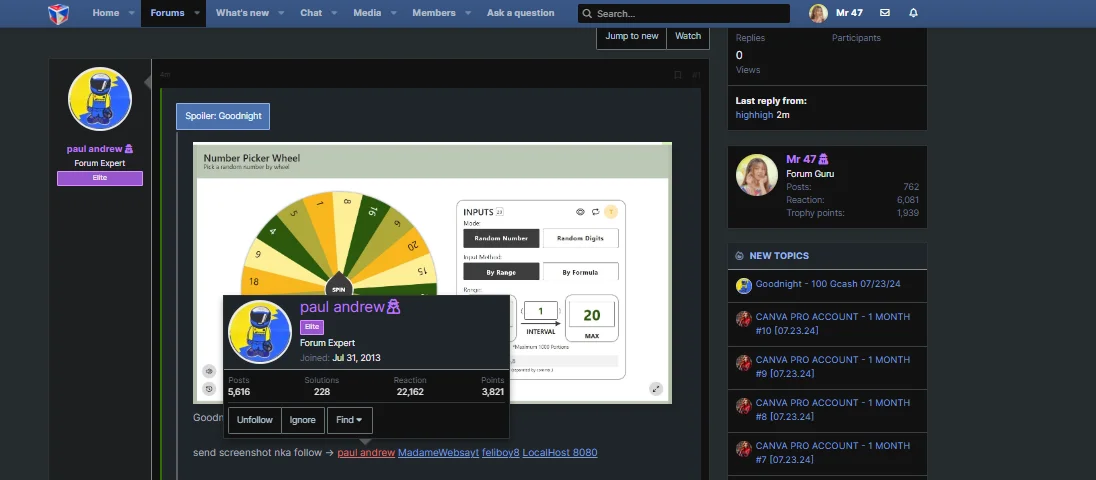The image size is (1096, 480).
Task: Click Unfollow in the member popup
Action: pyautogui.click(x=254, y=420)
